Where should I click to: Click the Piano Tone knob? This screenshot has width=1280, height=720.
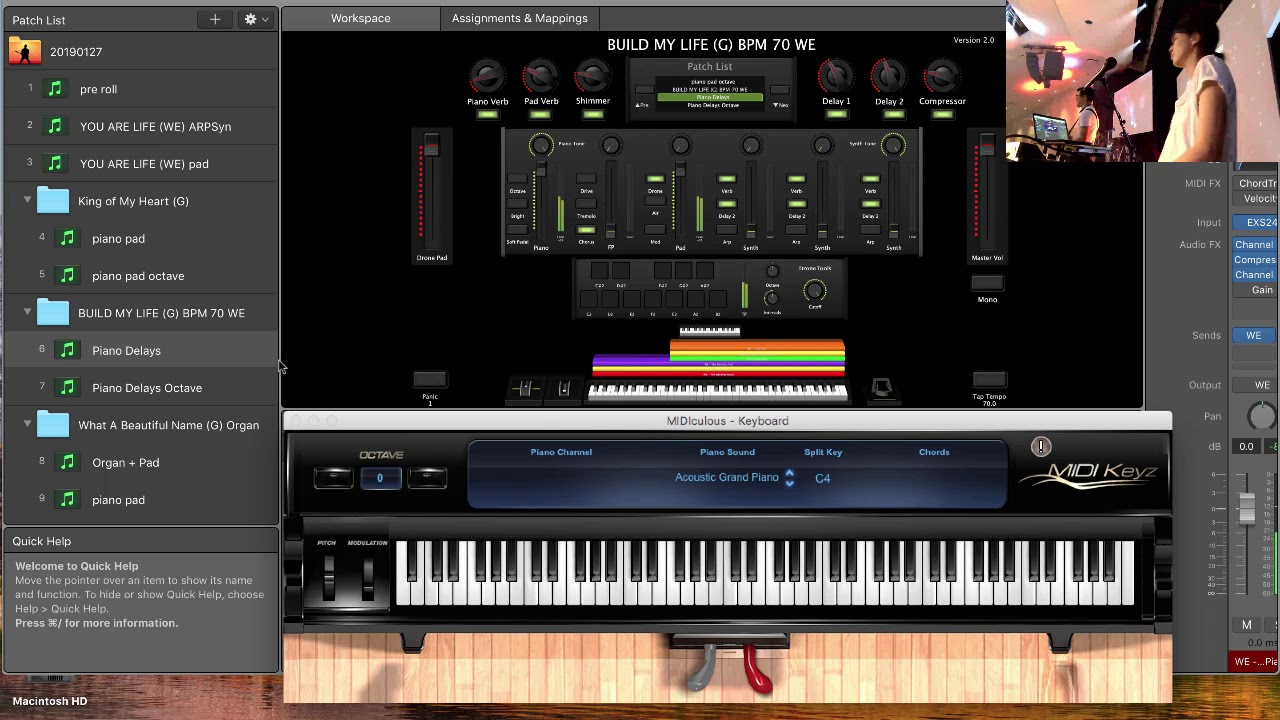[541, 146]
